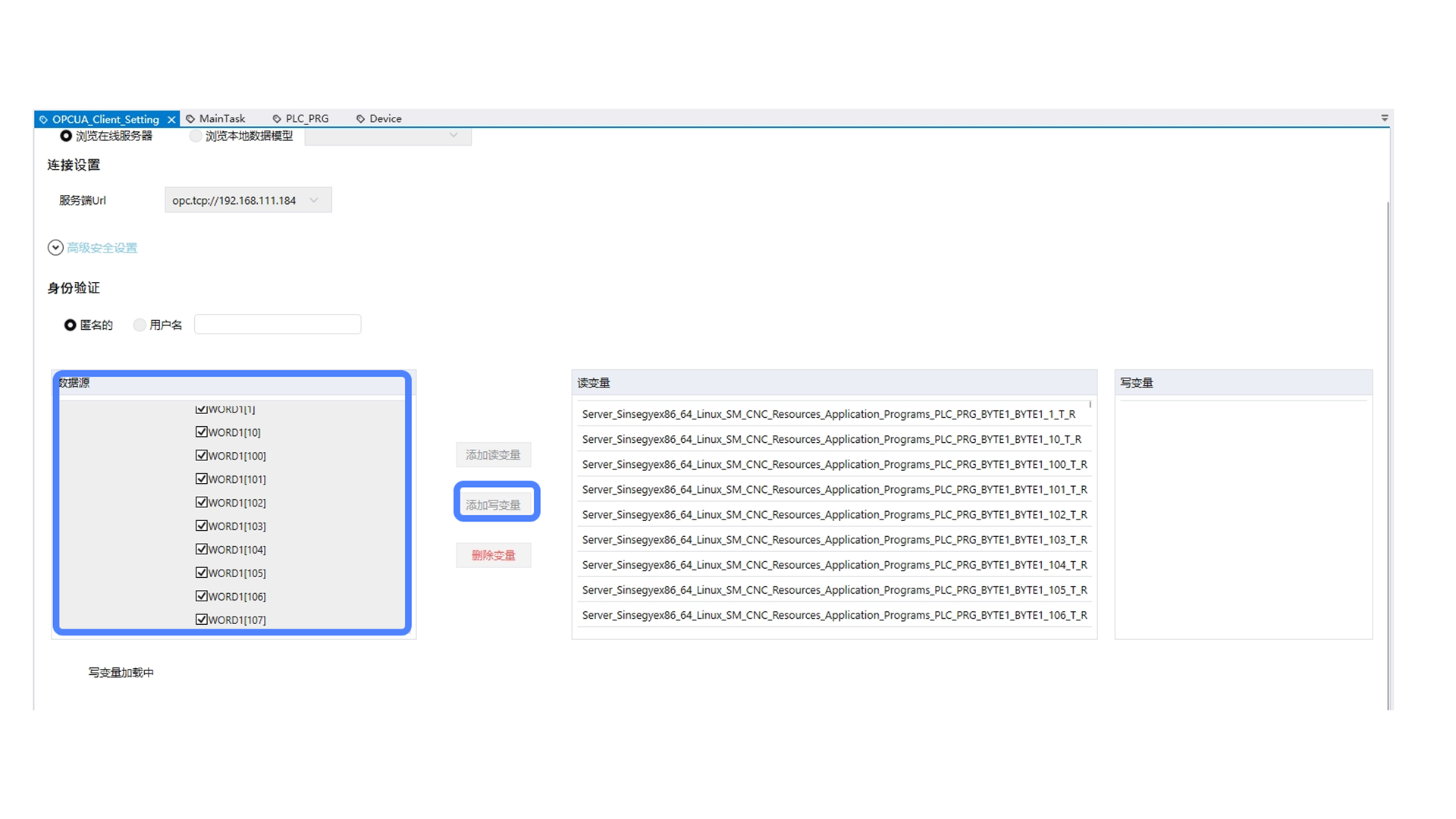Screen dimensions: 1456x819
Task: Click the Device tab icon
Action: point(360,119)
